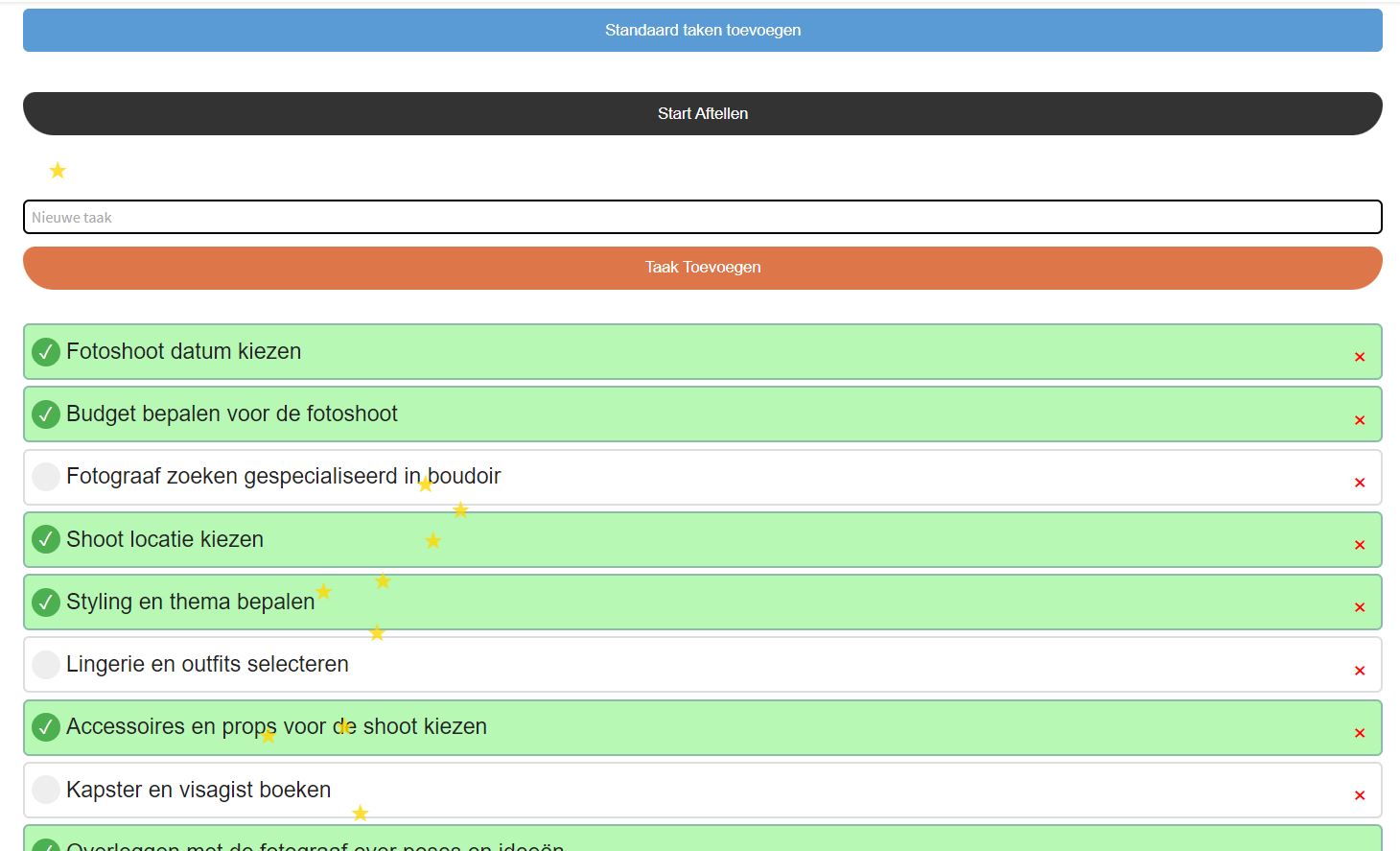Click the text Shoot locatie kiezen
1400x851 pixels.
[x=164, y=539]
